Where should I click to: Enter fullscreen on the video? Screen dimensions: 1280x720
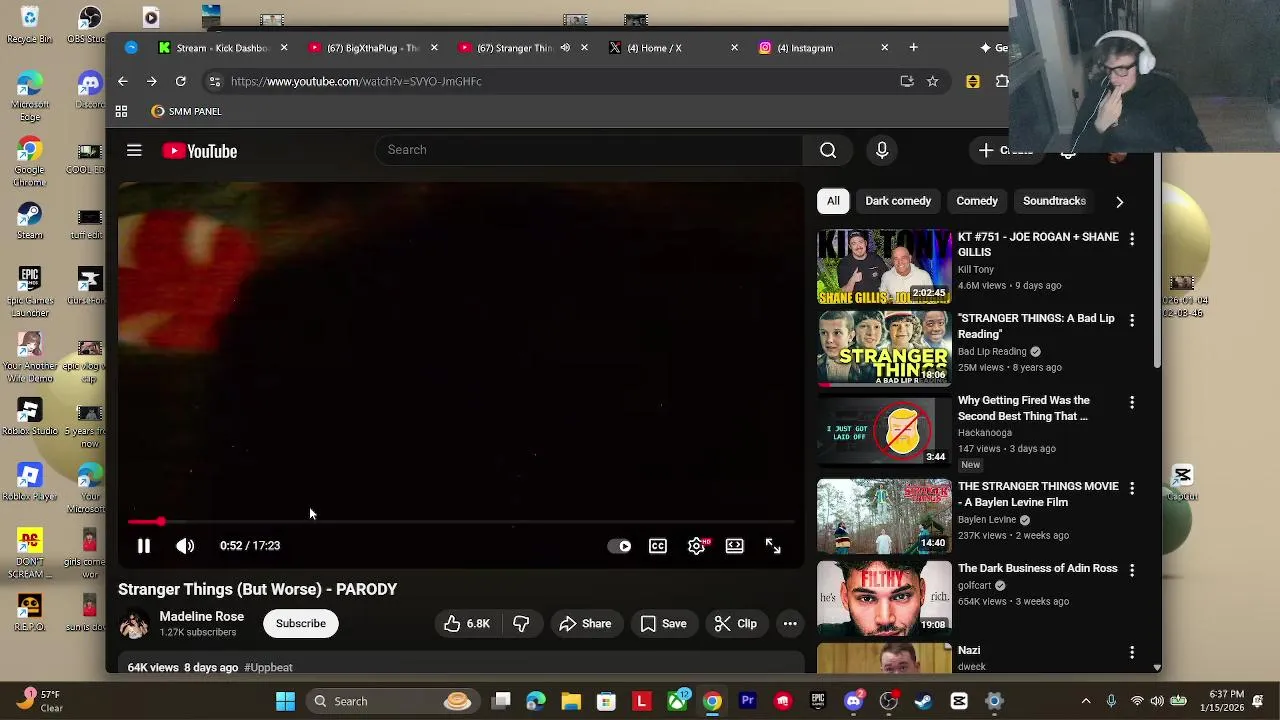pos(773,546)
